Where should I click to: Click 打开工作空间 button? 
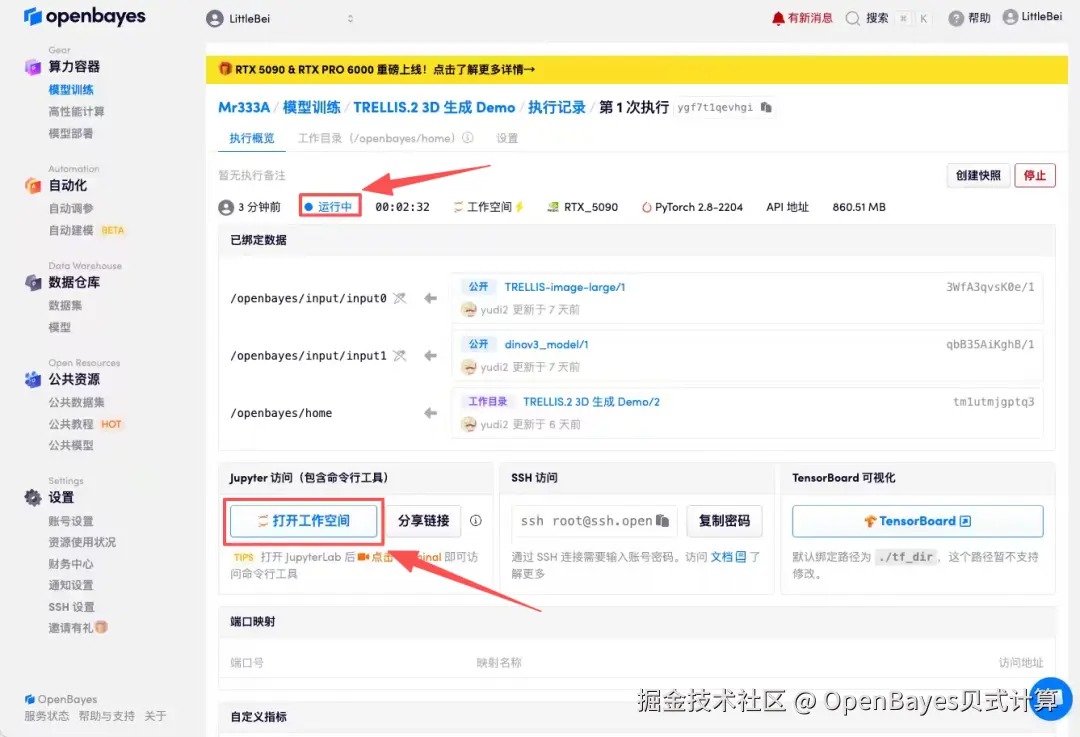coord(304,521)
